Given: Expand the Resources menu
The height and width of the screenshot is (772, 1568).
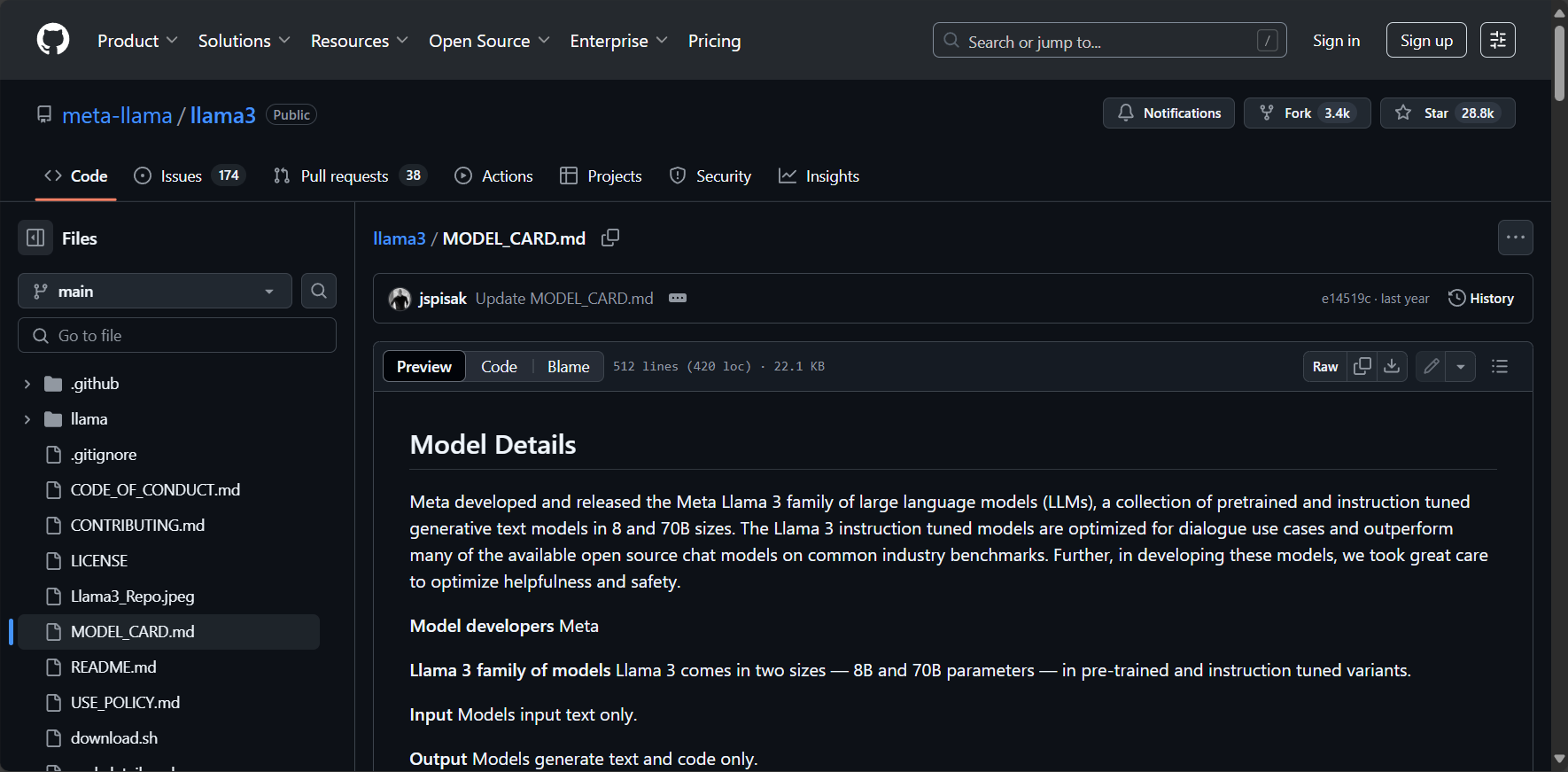Looking at the screenshot, I should click(x=360, y=41).
